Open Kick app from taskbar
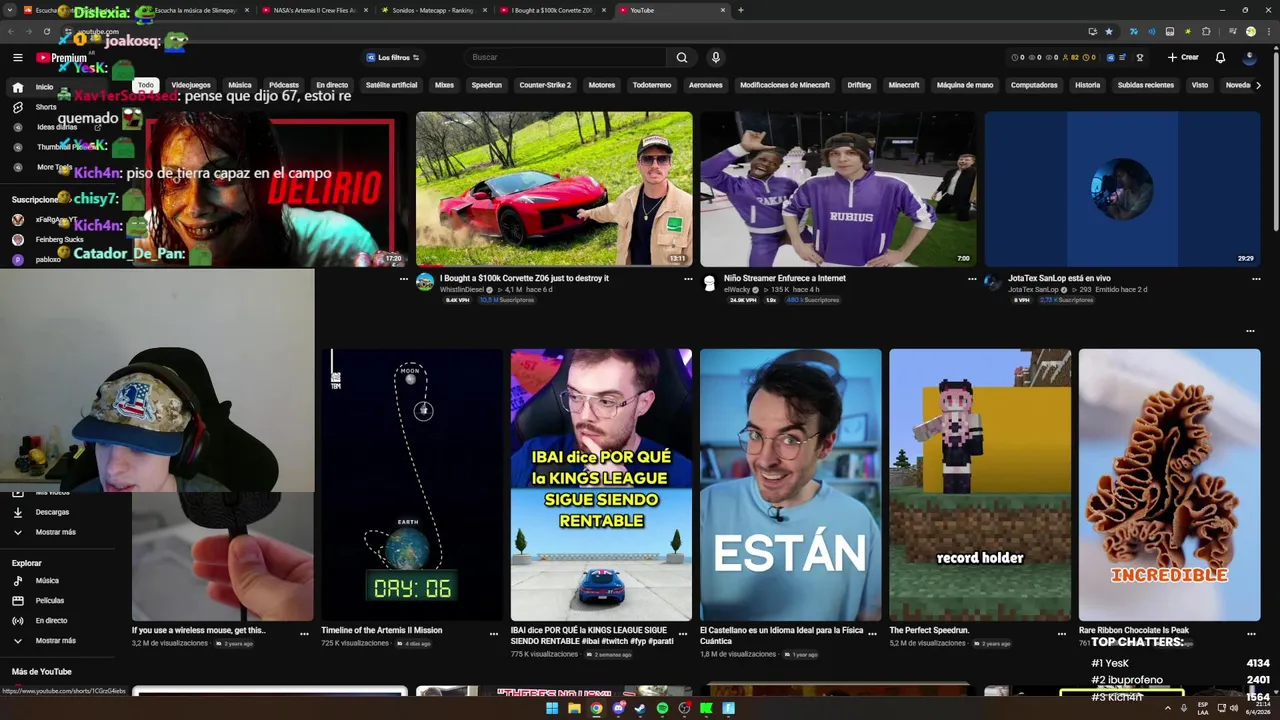The height and width of the screenshot is (720, 1280). 706,708
